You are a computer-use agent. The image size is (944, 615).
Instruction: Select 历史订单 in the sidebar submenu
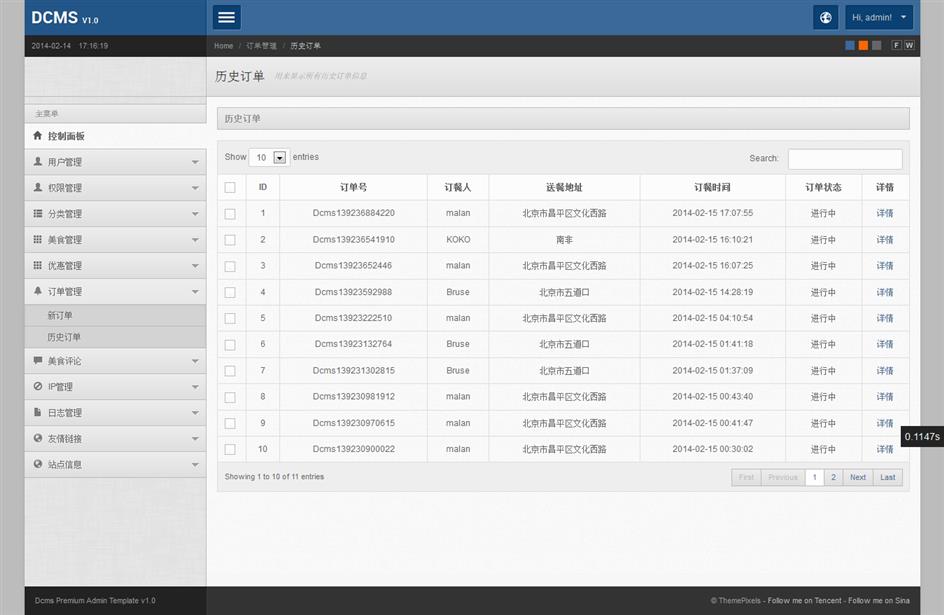[x=64, y=338]
